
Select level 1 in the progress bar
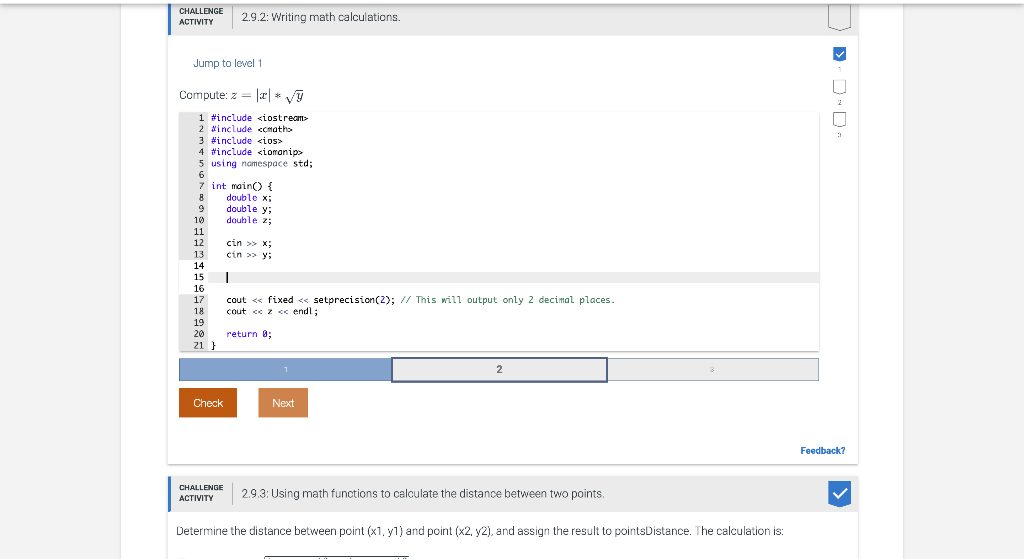[285, 370]
